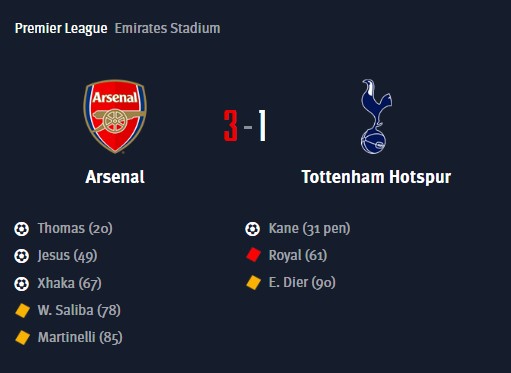The image size is (511, 373).
Task: Open the Tottenham Hotspur team name link
Action: (x=376, y=177)
